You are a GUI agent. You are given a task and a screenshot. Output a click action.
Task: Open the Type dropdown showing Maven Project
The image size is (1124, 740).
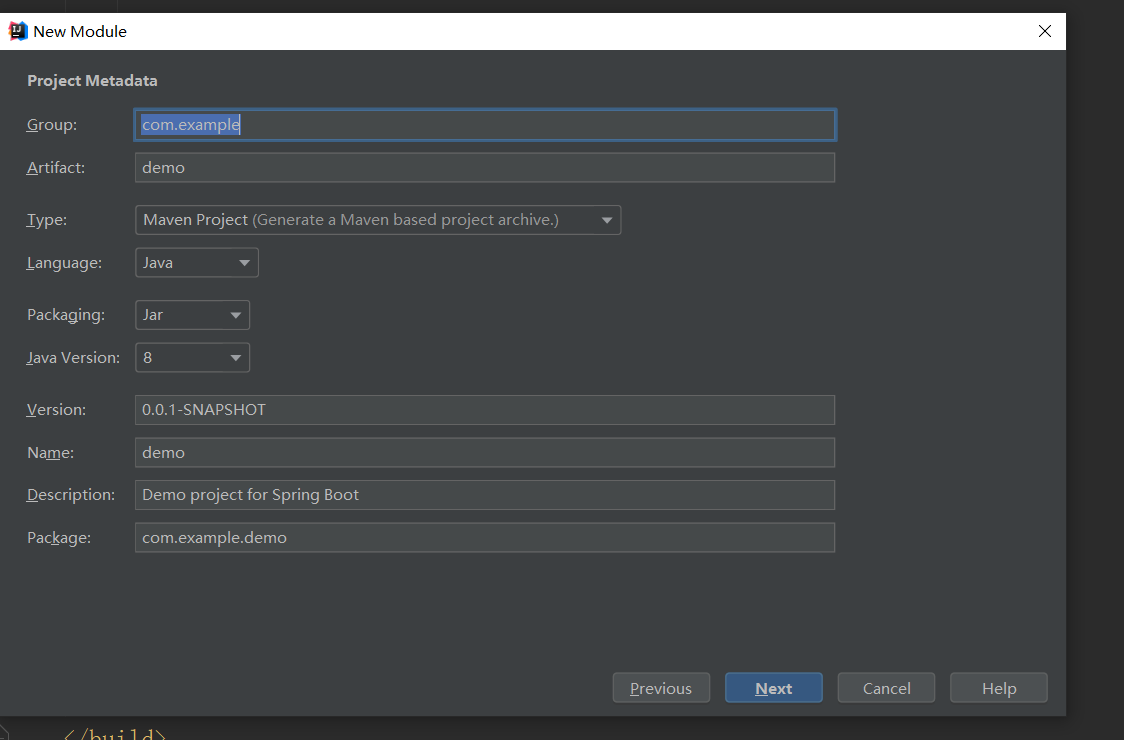point(378,220)
